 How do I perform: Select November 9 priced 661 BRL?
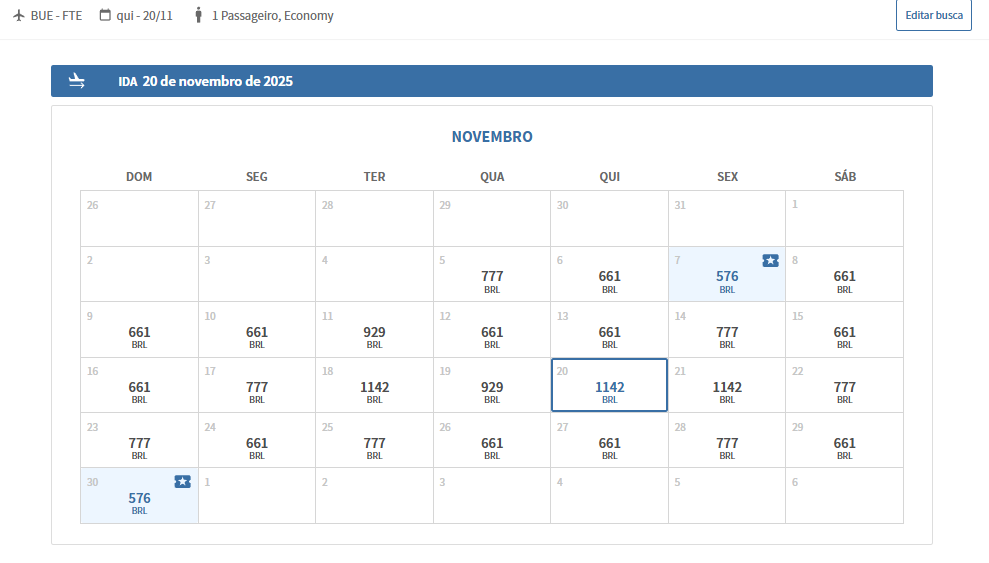coord(139,330)
